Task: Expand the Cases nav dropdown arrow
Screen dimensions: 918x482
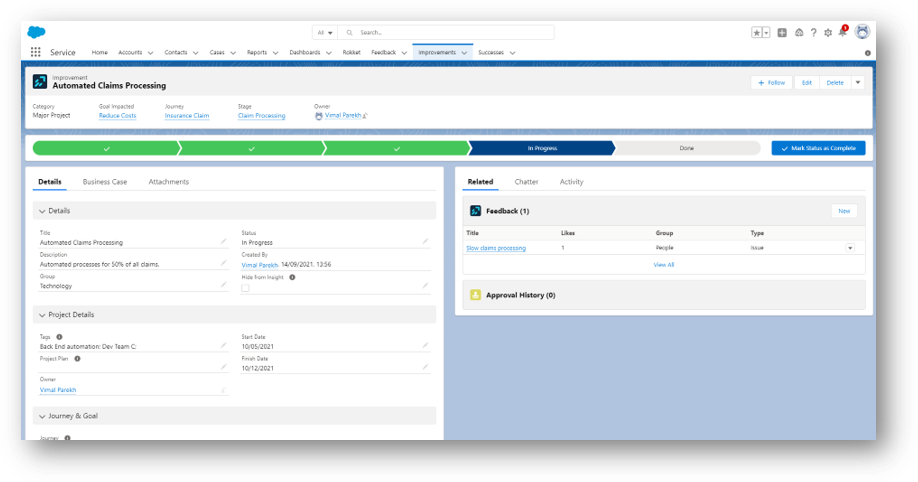Action: click(233, 53)
